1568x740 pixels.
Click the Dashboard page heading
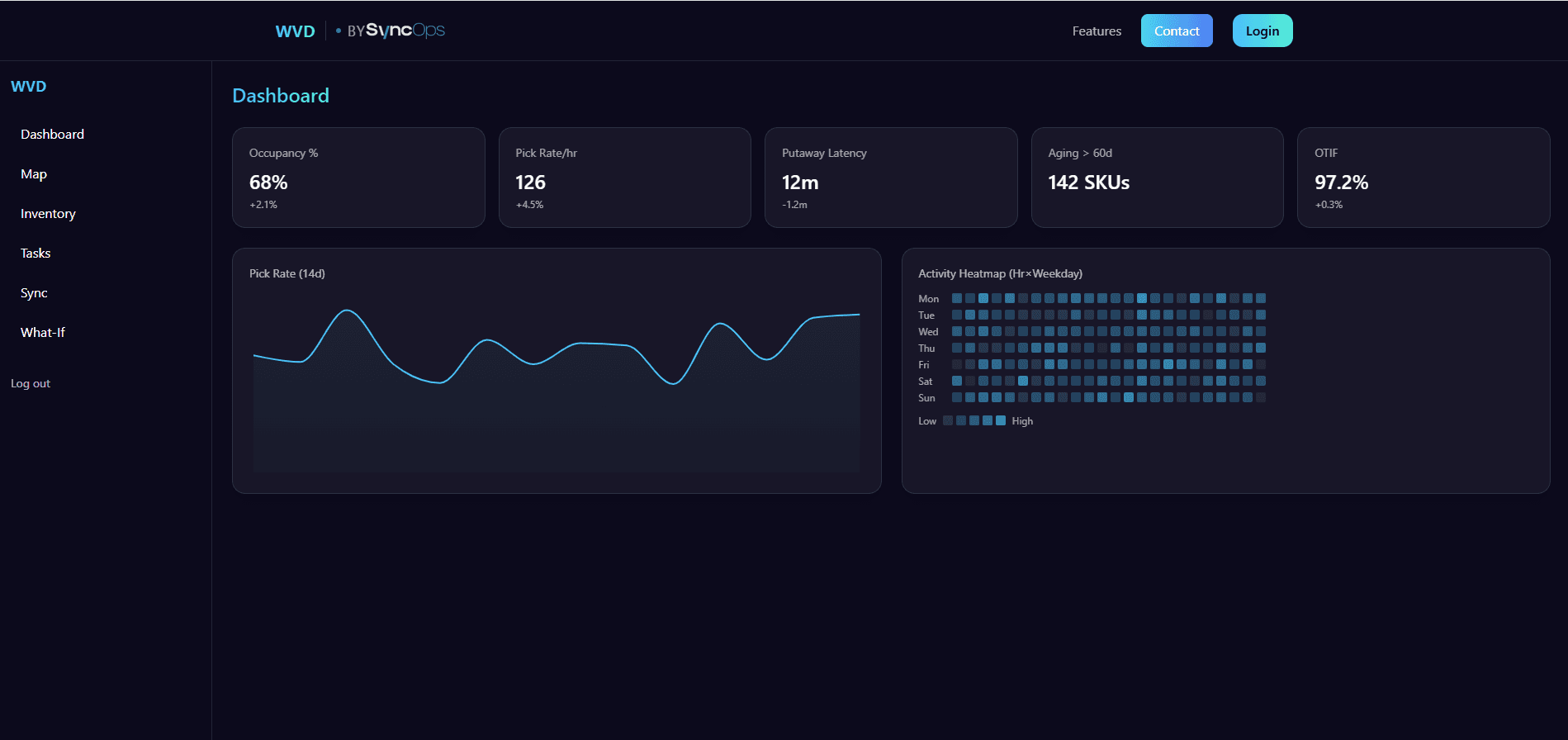pyautogui.click(x=281, y=96)
